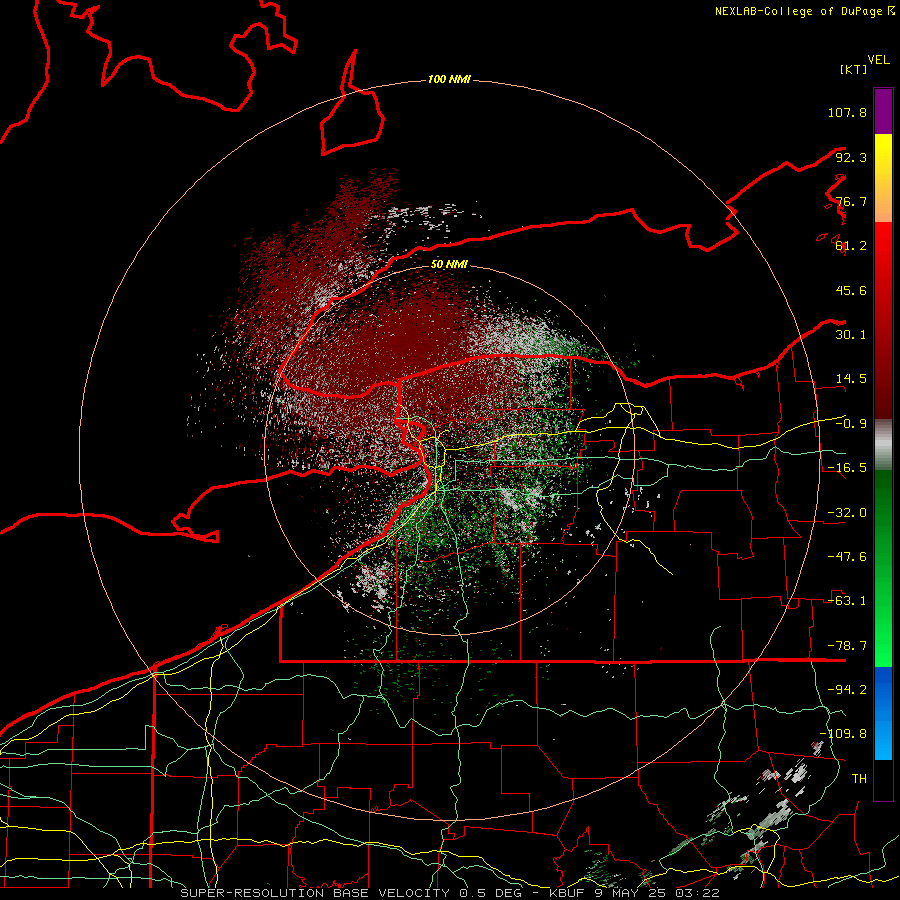The height and width of the screenshot is (900, 900).
Task: Click the 92.3 legend value
Action: click(851, 157)
